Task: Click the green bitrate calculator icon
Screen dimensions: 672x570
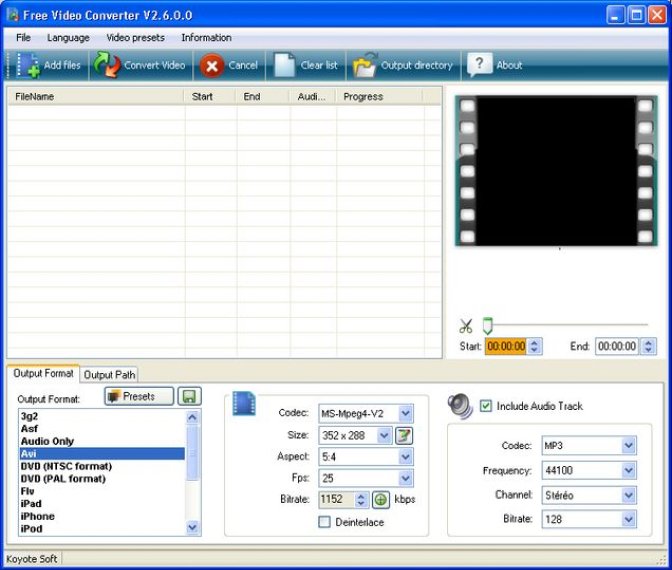Action: [381, 499]
